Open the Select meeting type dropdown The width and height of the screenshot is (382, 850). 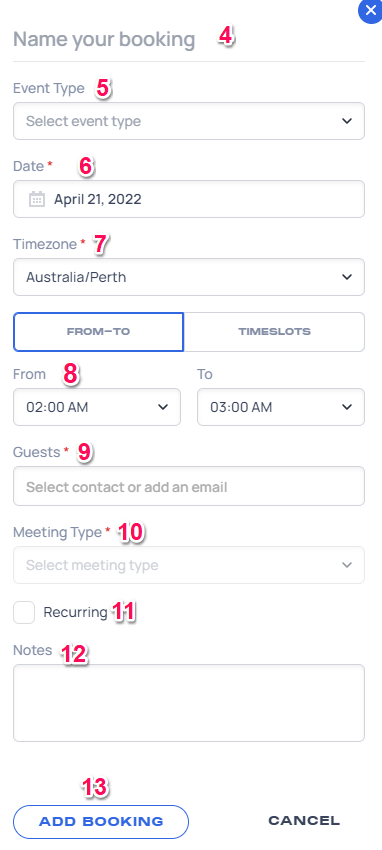tap(189, 565)
